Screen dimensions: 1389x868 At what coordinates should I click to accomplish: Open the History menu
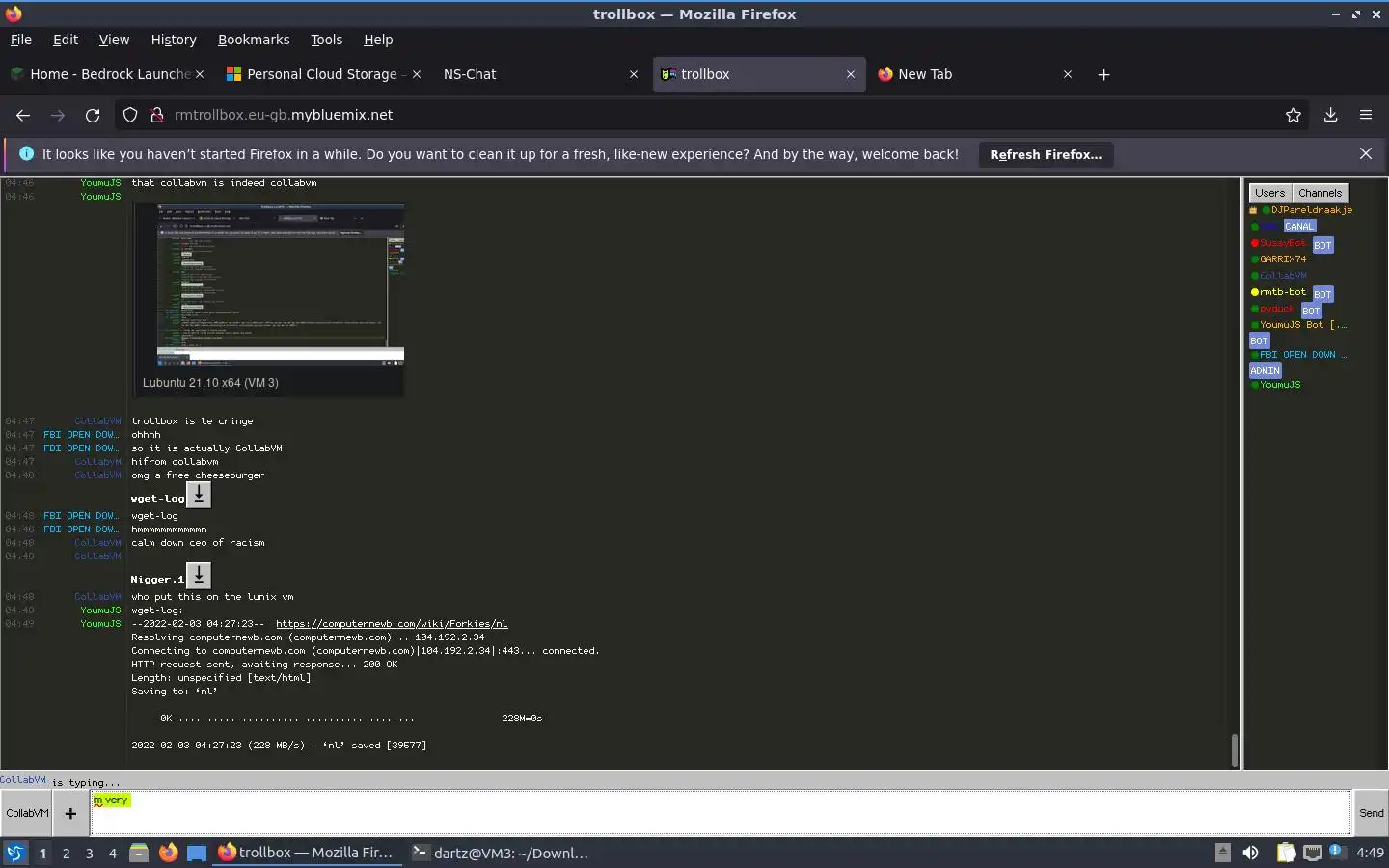(x=174, y=40)
